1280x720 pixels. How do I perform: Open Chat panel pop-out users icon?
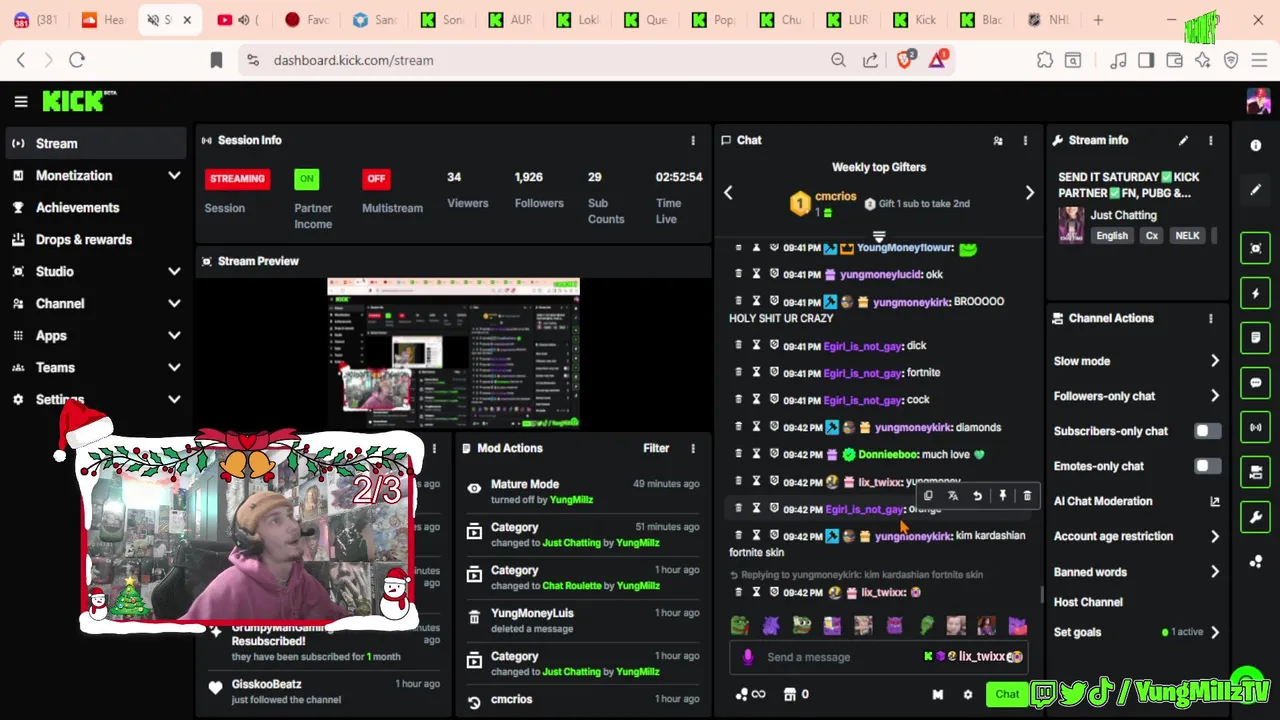998,141
